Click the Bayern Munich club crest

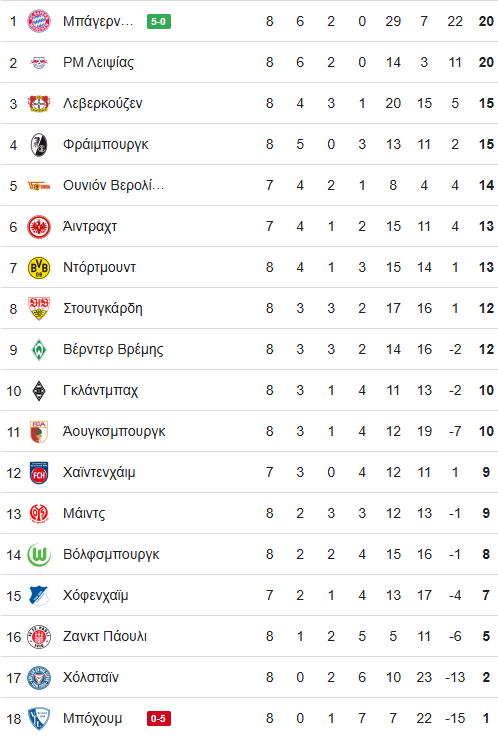tap(39, 21)
